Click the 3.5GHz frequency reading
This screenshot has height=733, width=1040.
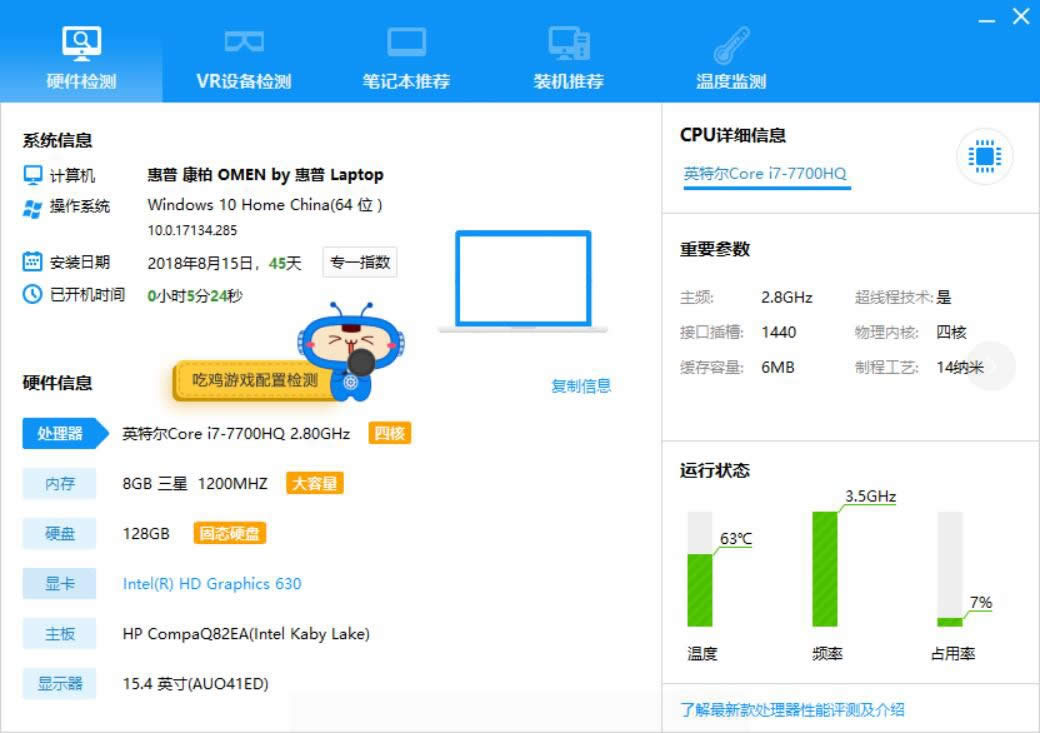pyautogui.click(x=870, y=496)
